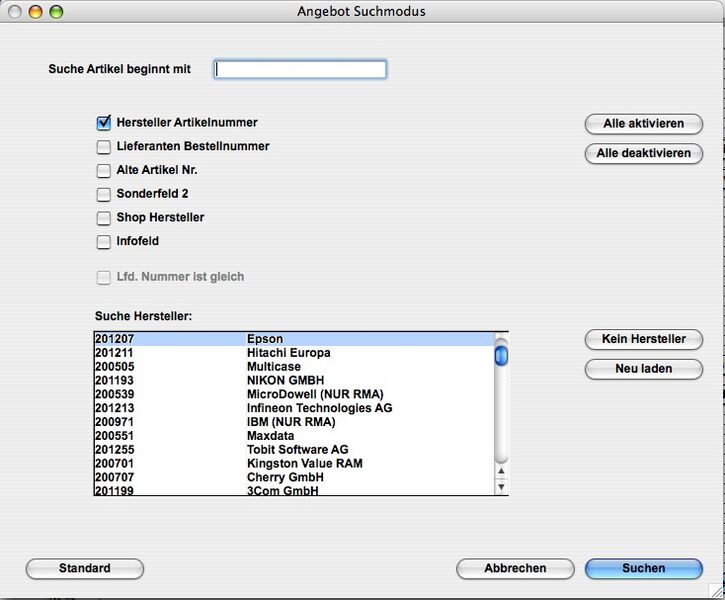Viewport: 725px width, 600px height.
Task: Click the Standard button
Action: point(85,569)
